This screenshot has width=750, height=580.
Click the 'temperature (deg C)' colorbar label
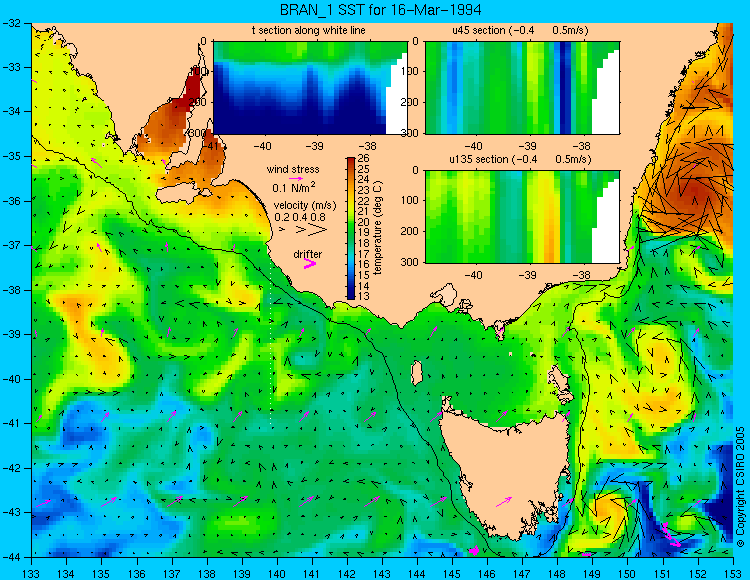coord(378,228)
